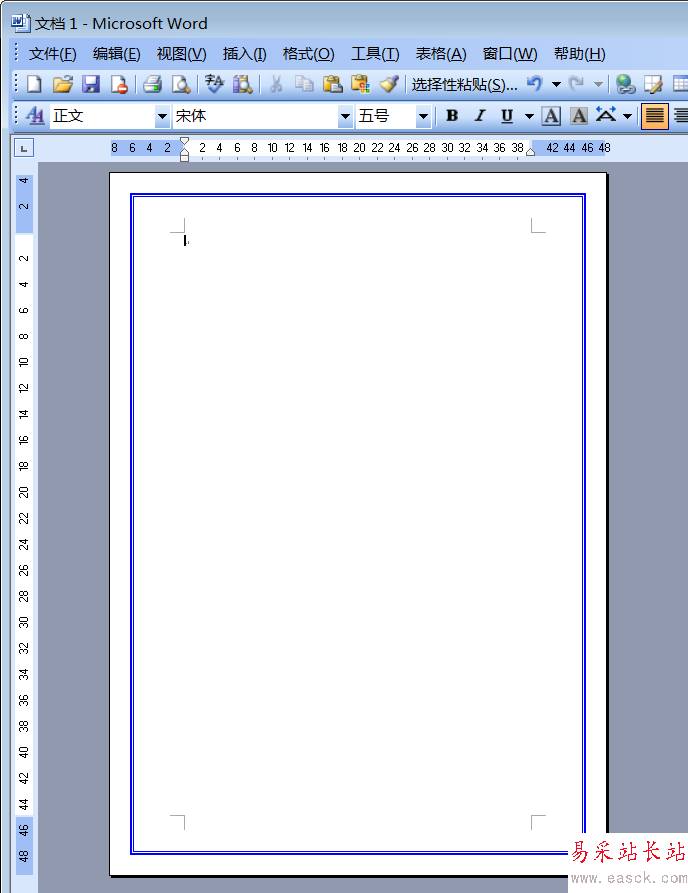Click the Copy icon
Viewport: 688px width, 893px height.
tap(304, 84)
